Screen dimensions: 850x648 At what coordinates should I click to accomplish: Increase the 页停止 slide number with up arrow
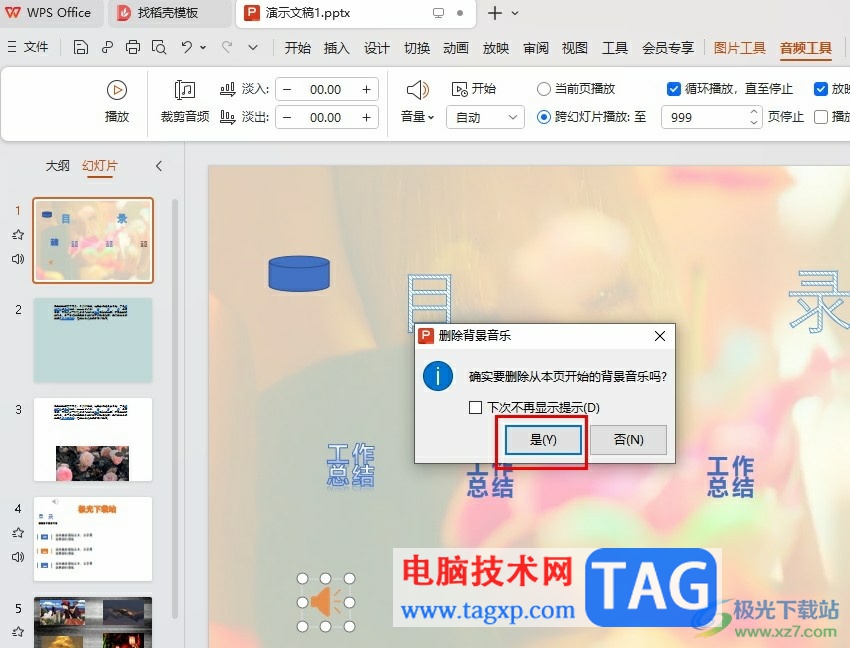[754, 112]
